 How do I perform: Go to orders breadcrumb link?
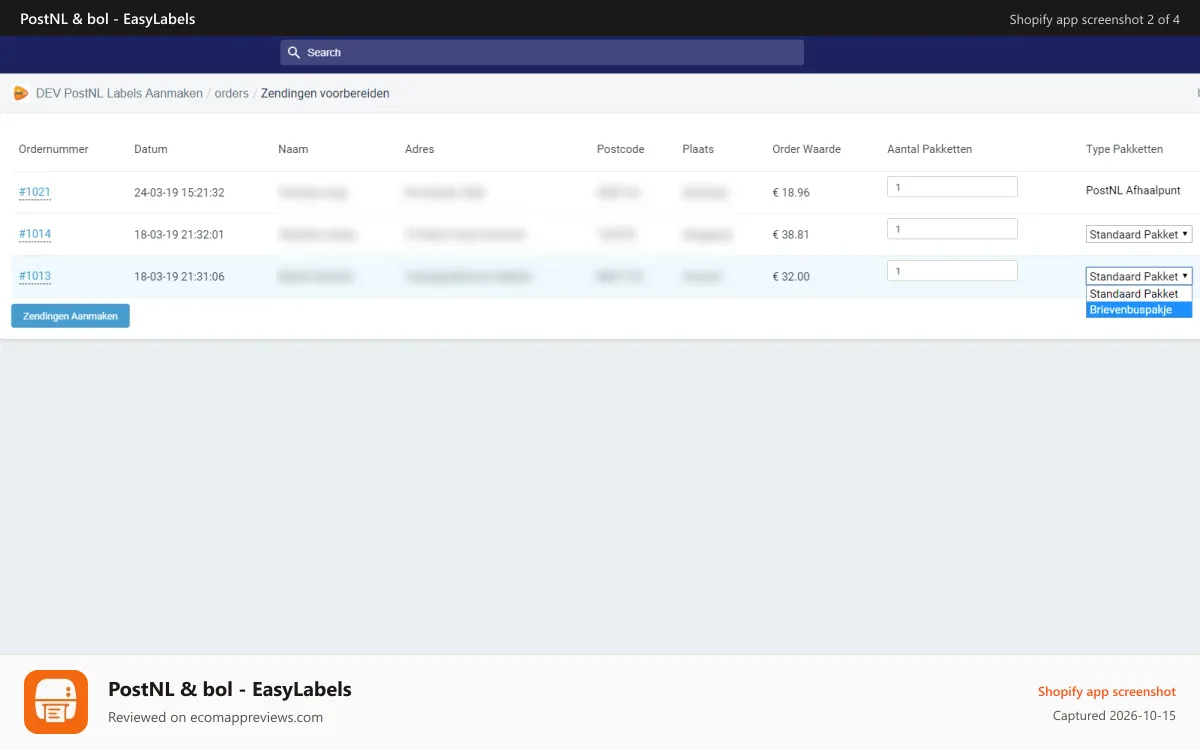(232, 93)
